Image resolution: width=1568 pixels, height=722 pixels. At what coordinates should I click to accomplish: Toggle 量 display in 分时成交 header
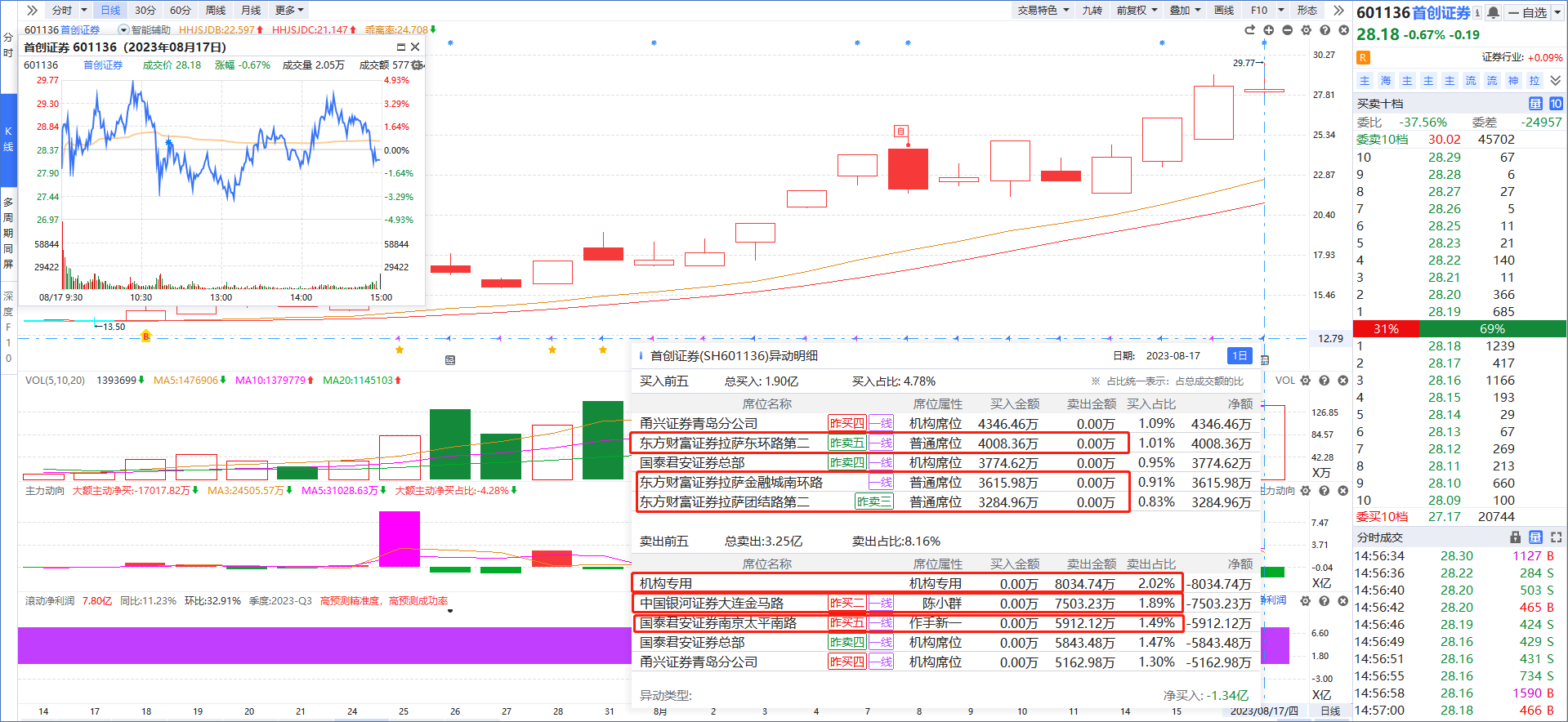coord(1536,537)
